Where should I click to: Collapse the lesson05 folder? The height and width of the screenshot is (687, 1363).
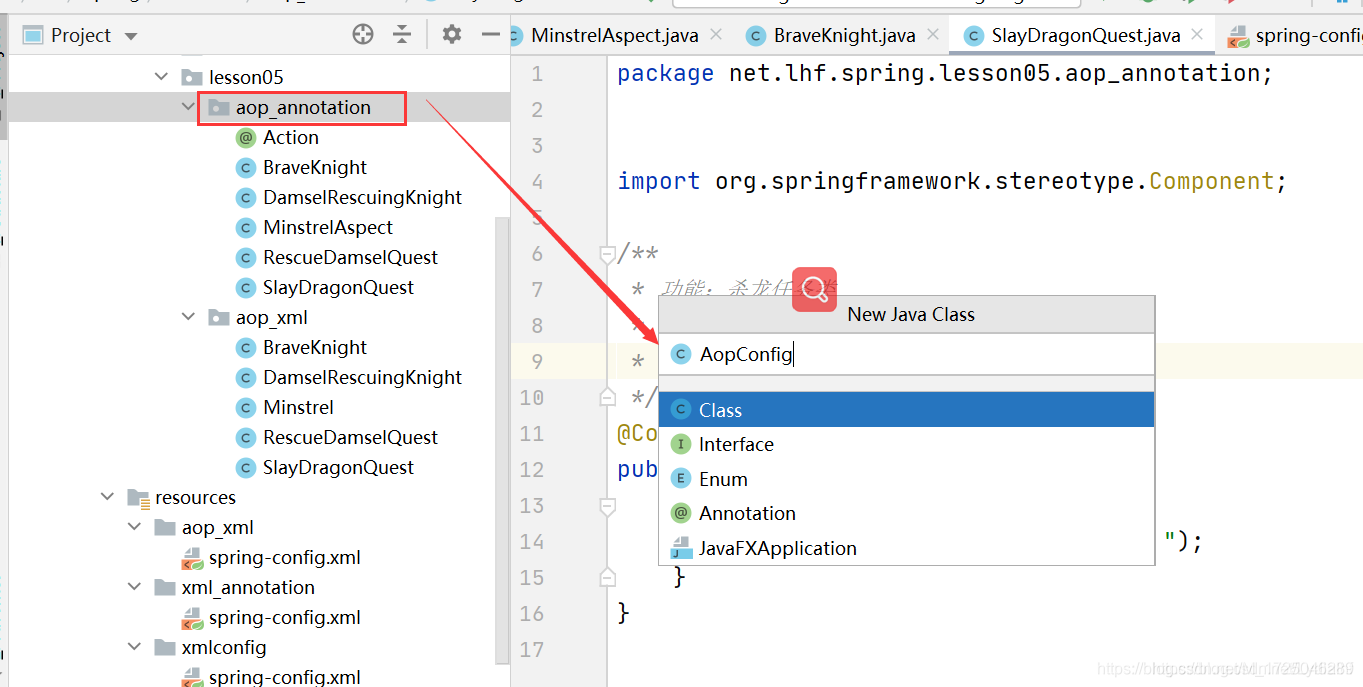pos(162,77)
